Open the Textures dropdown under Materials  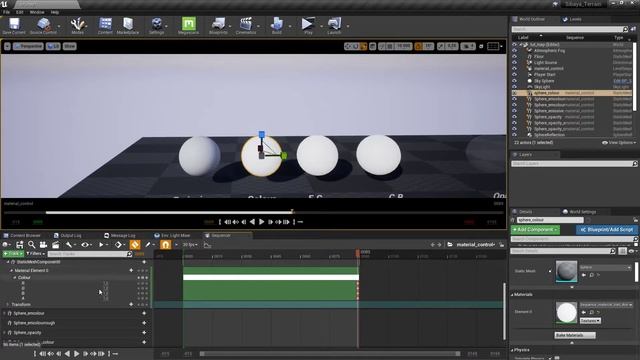pos(590,321)
